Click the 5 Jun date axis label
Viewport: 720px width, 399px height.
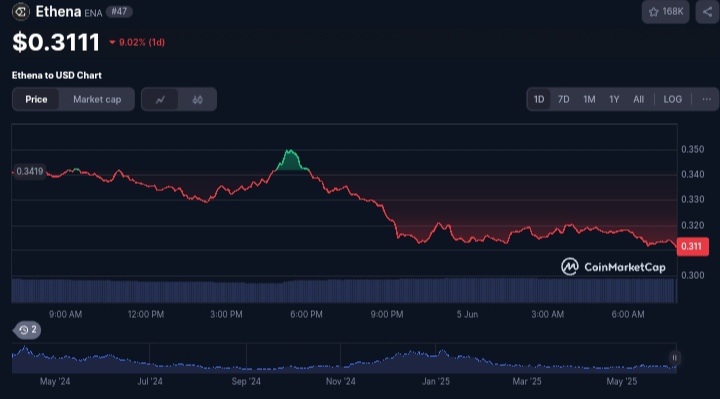[467, 315]
